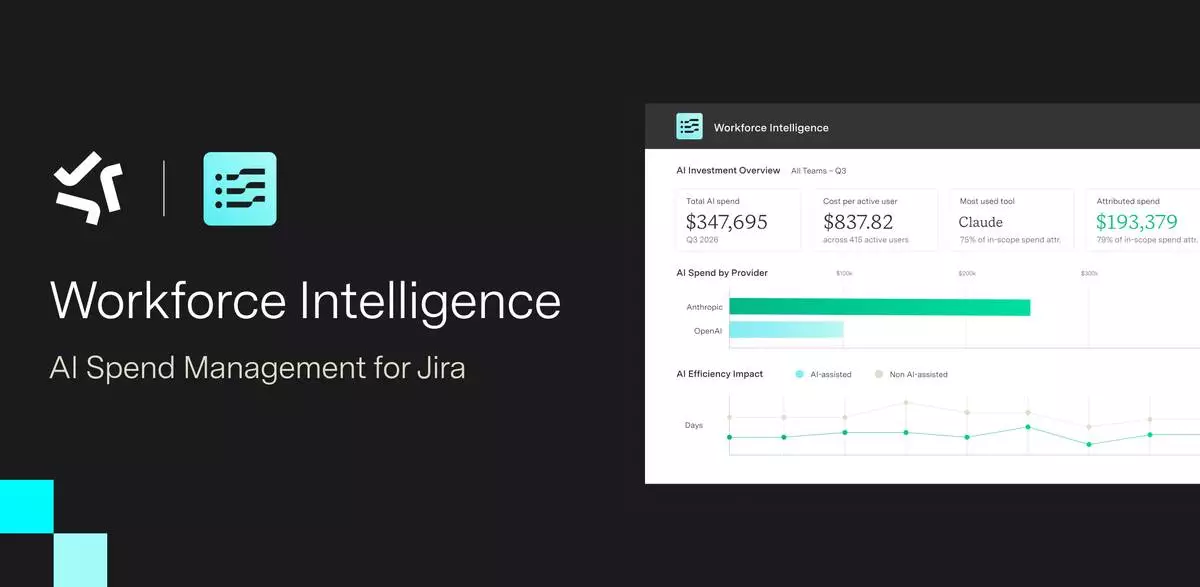Click the 'AI Spend by Provider' heading
Screen dimensions: 1200x587
pyautogui.click(x=722, y=273)
